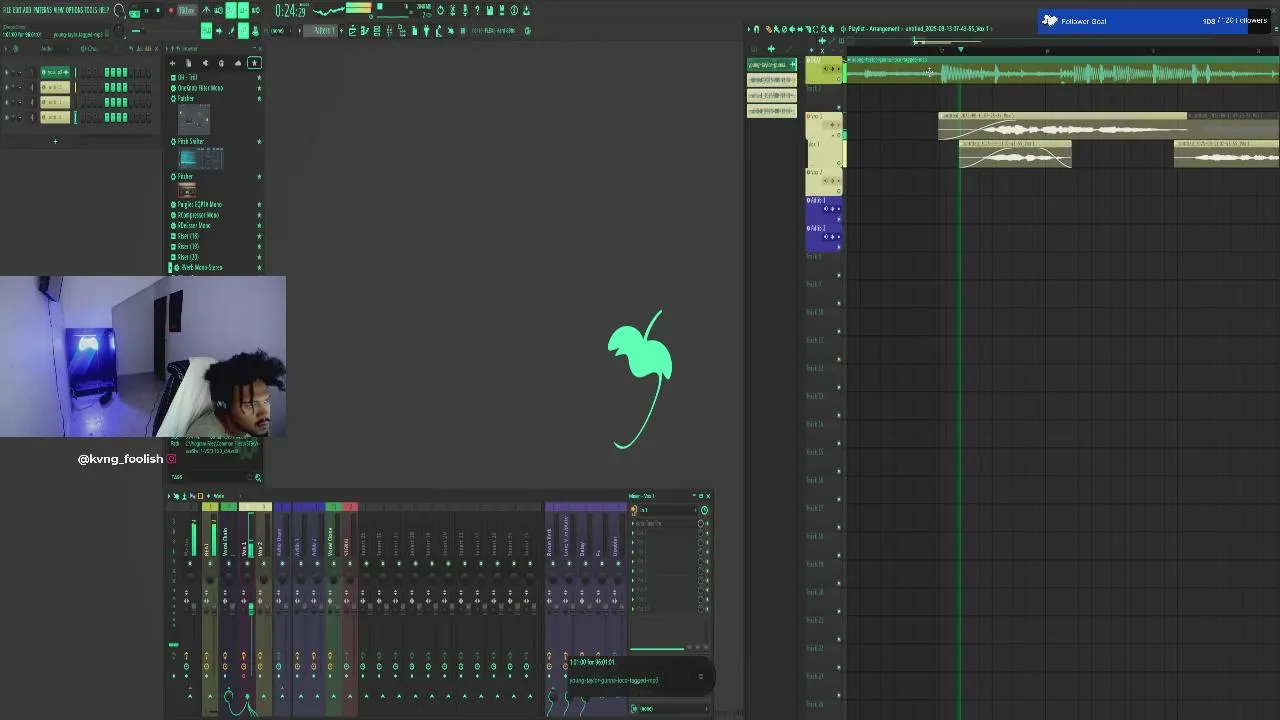Open the snap (none) dropdown in main toolbar
The image size is (1280, 720).
pyautogui.click(x=277, y=30)
